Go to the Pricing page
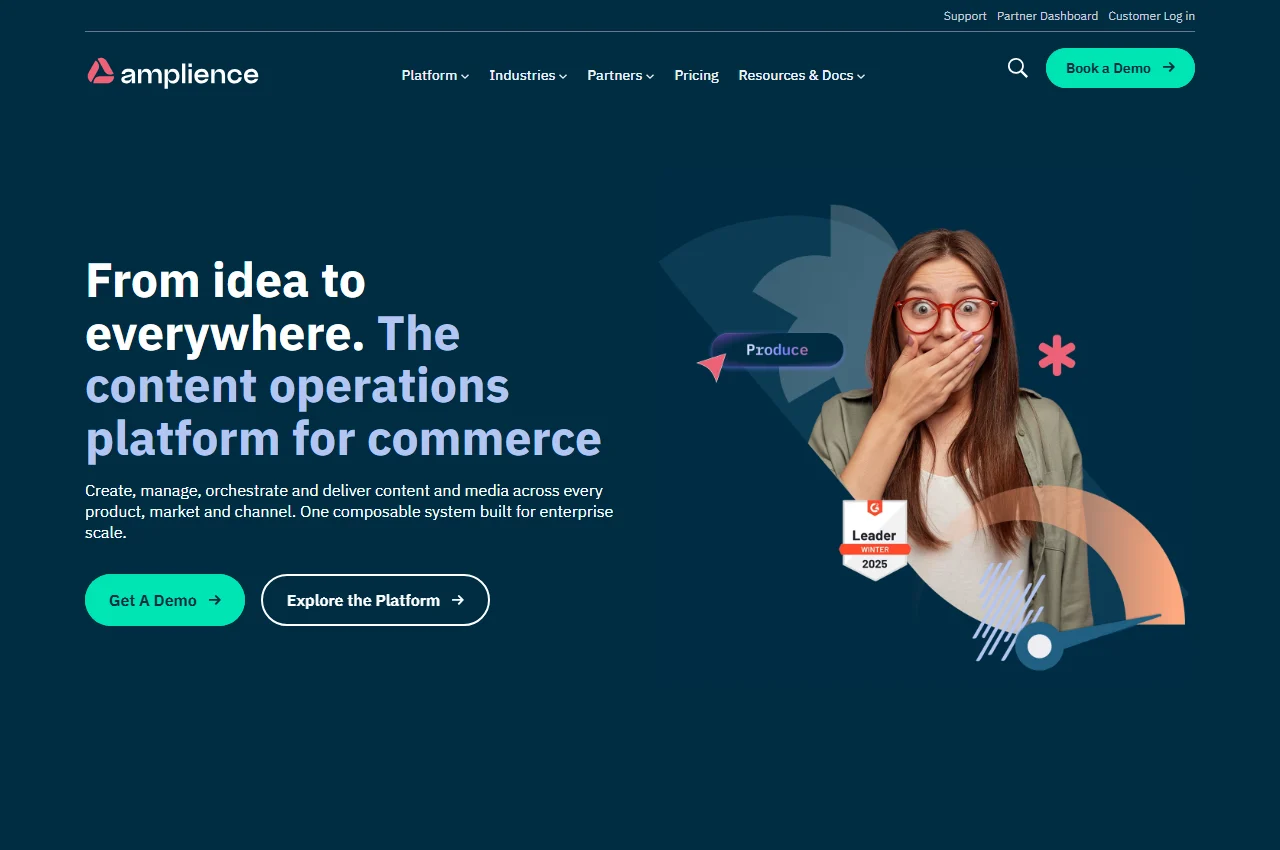 point(697,75)
